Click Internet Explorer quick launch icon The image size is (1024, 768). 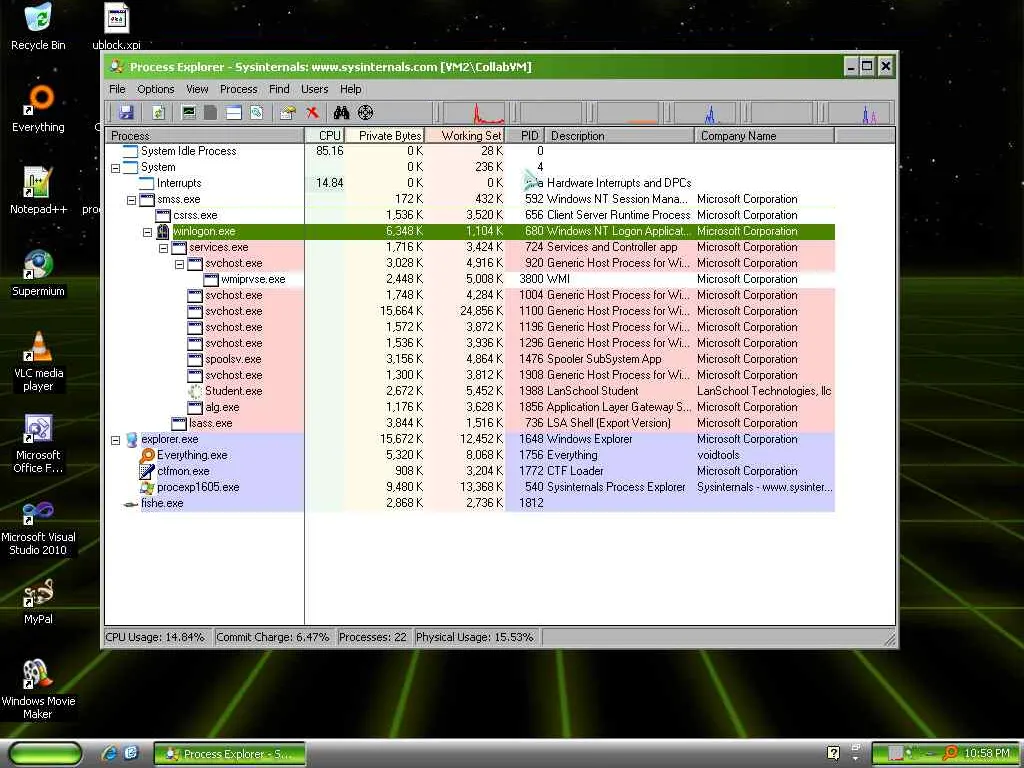coord(110,753)
